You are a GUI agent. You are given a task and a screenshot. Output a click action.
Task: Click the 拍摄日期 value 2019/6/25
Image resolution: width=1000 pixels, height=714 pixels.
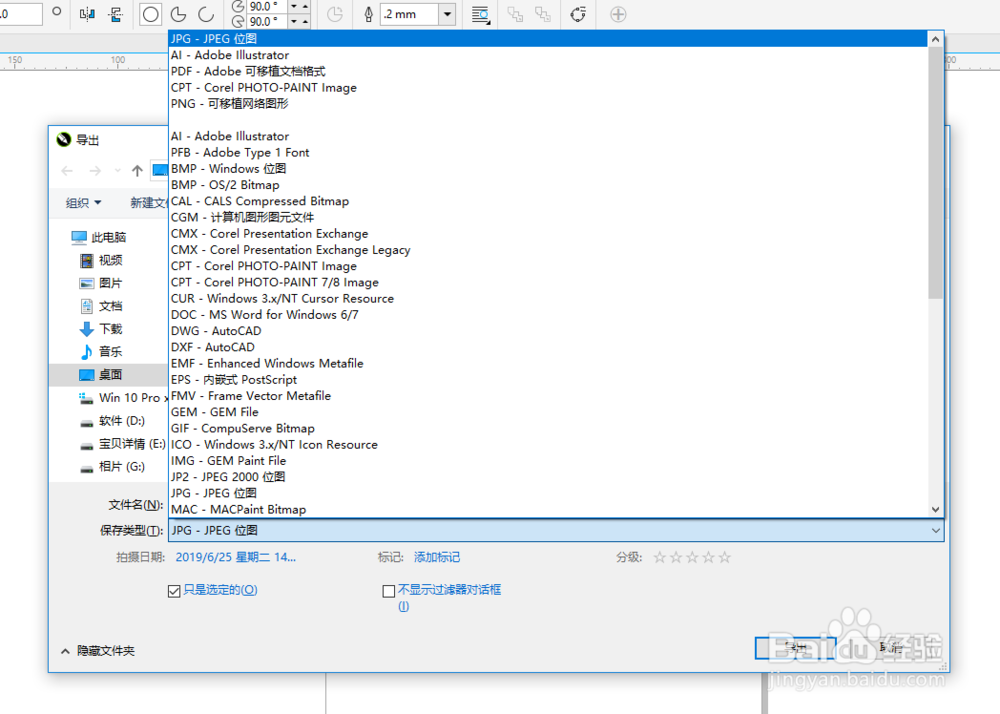pyautogui.click(x=235, y=557)
